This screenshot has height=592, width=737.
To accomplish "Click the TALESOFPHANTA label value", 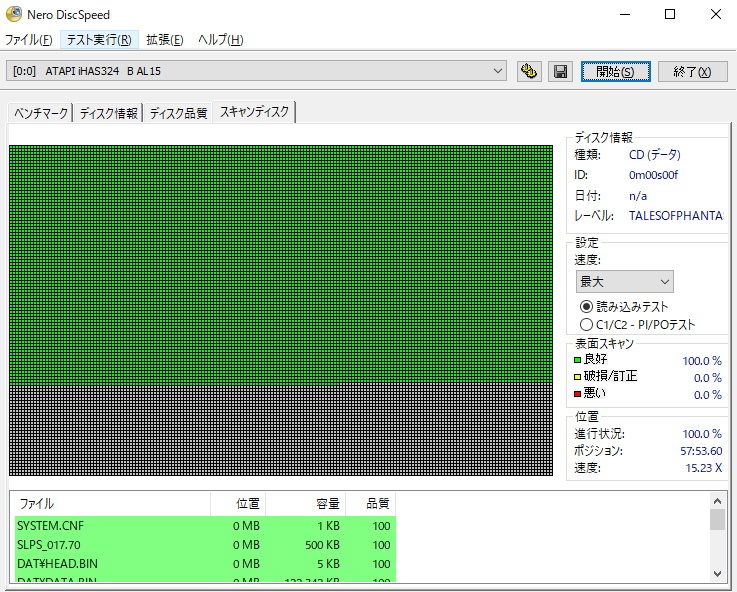I will tap(676, 216).
